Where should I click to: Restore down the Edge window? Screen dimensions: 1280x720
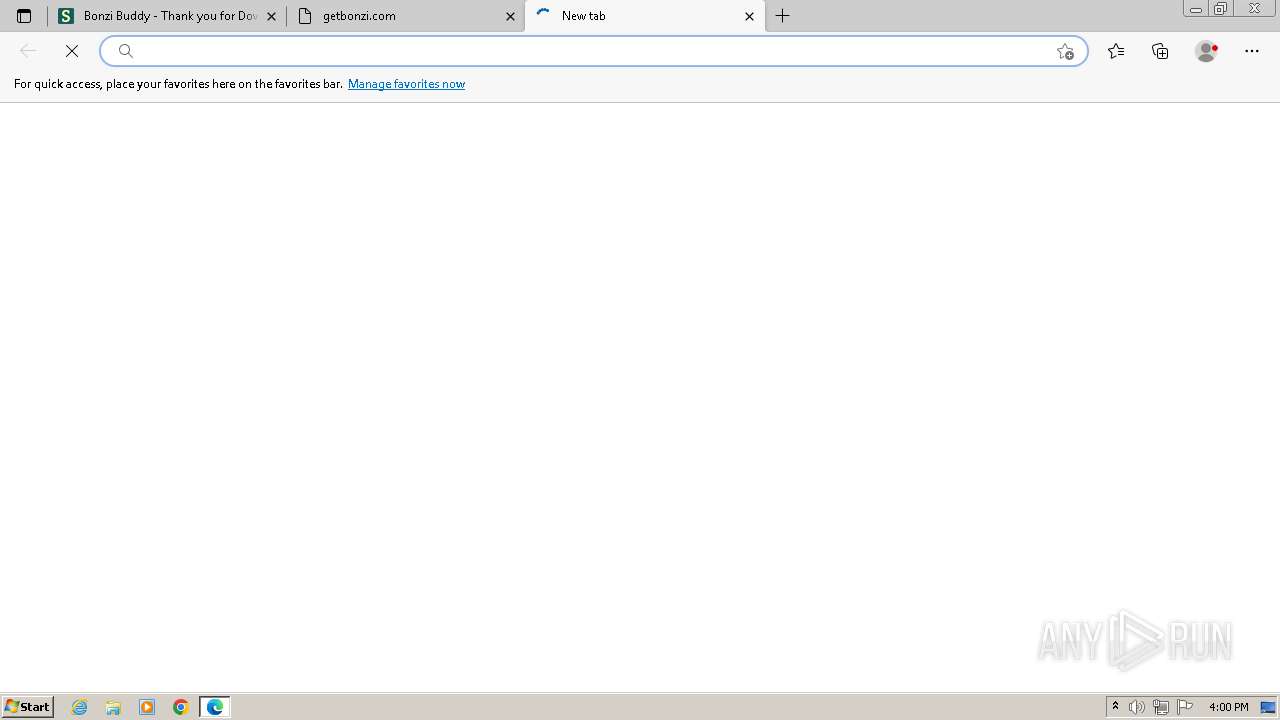1221,9
